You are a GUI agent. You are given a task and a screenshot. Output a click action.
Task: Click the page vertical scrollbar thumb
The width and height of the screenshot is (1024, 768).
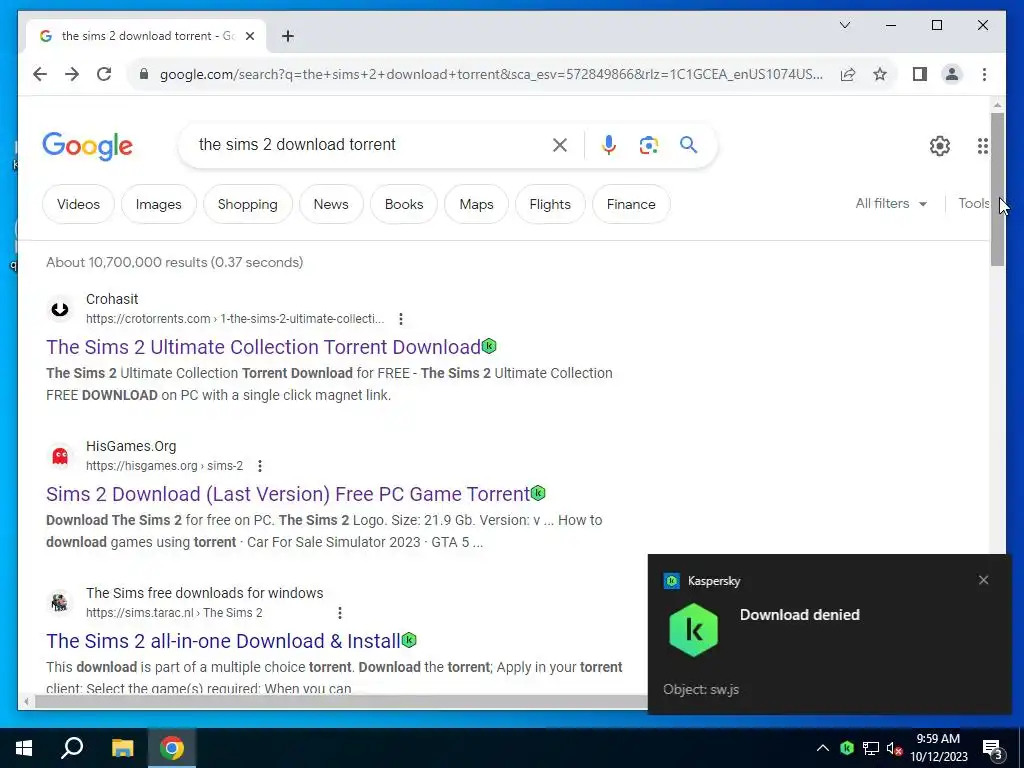click(997, 189)
